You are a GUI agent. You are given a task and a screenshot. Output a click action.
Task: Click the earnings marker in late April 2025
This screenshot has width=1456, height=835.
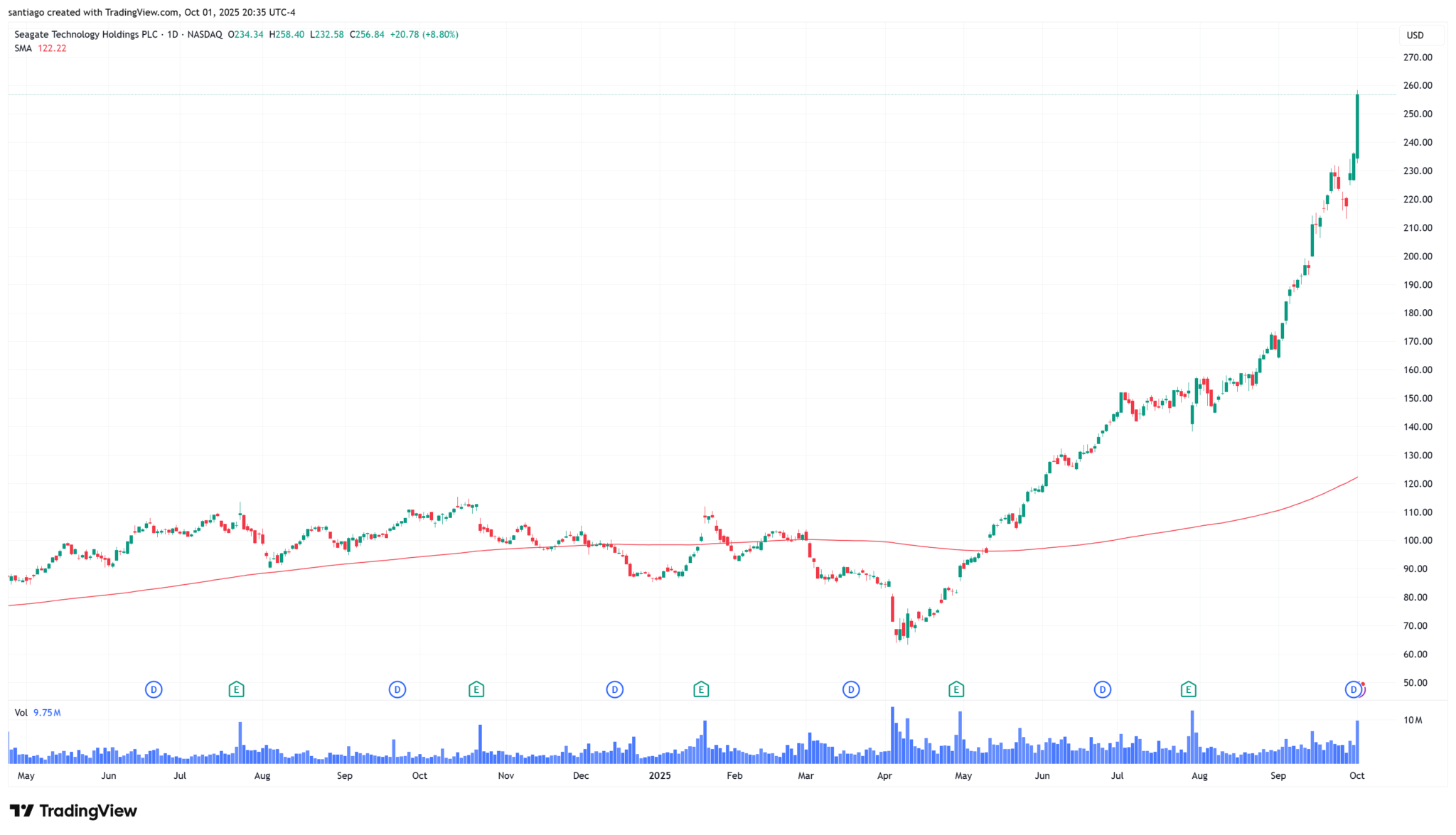point(956,689)
